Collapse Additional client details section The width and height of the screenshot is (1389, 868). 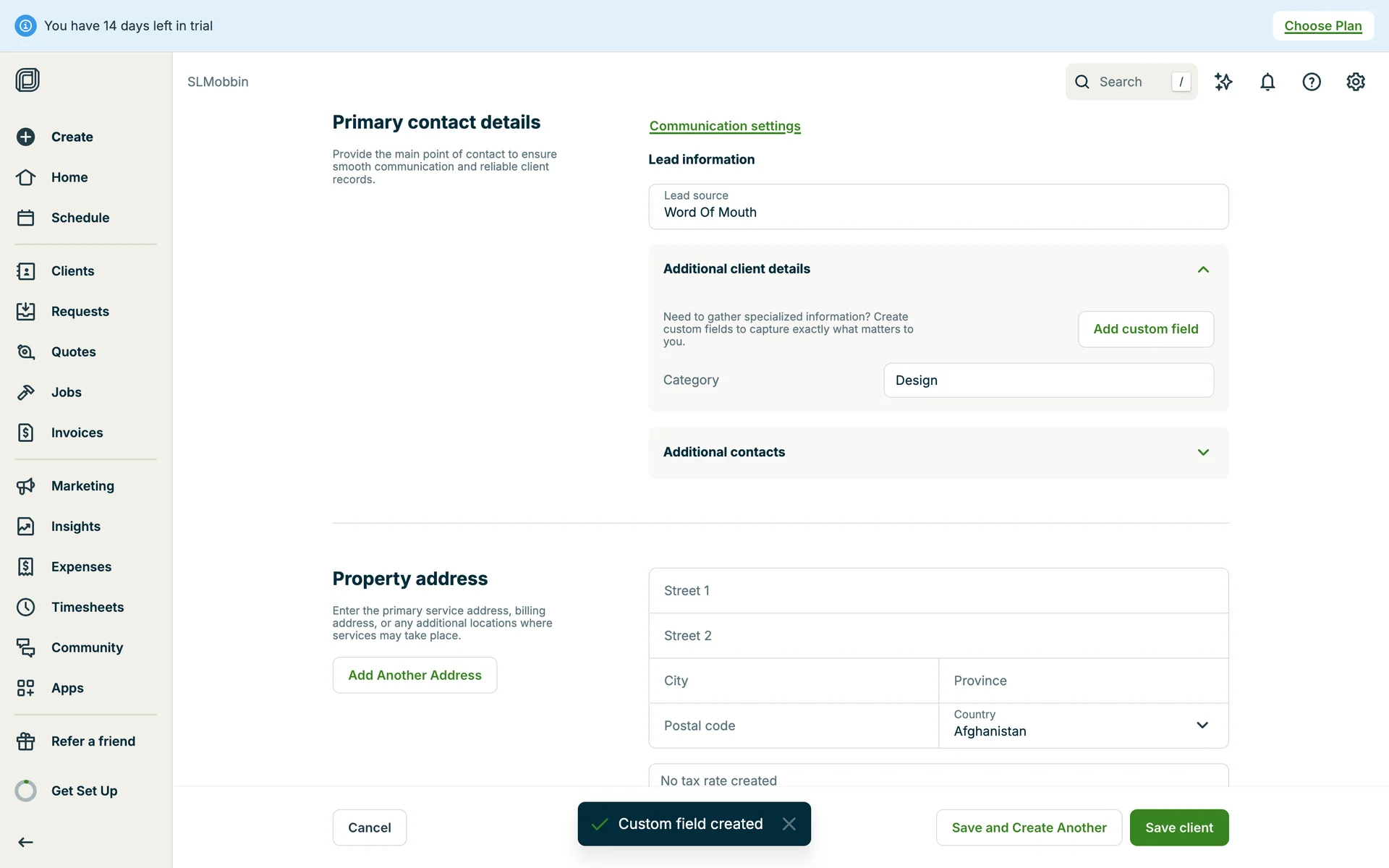click(x=1202, y=269)
